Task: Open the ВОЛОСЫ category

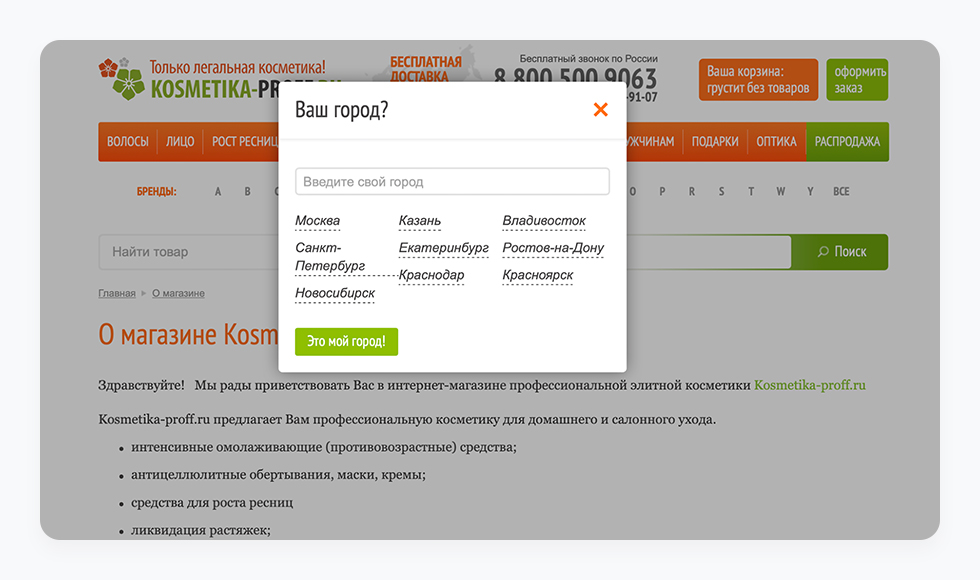Action: pos(128,142)
